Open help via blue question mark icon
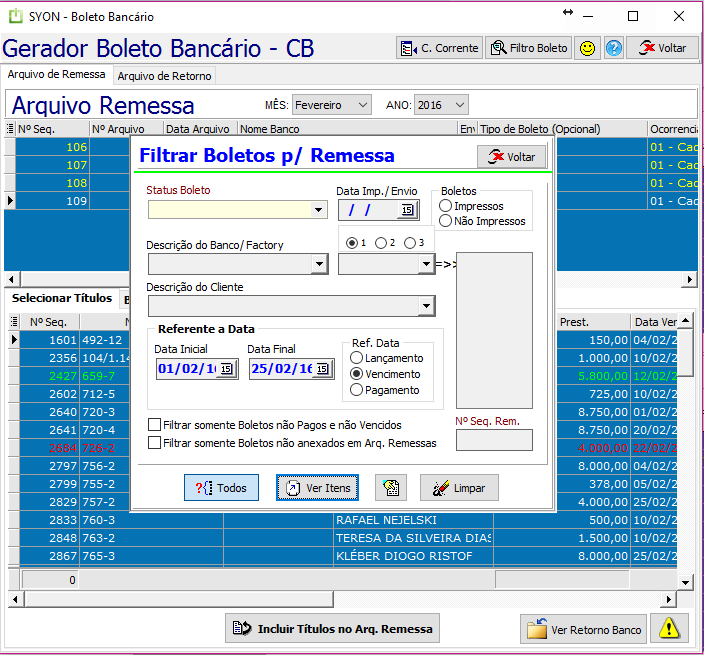 click(x=614, y=48)
